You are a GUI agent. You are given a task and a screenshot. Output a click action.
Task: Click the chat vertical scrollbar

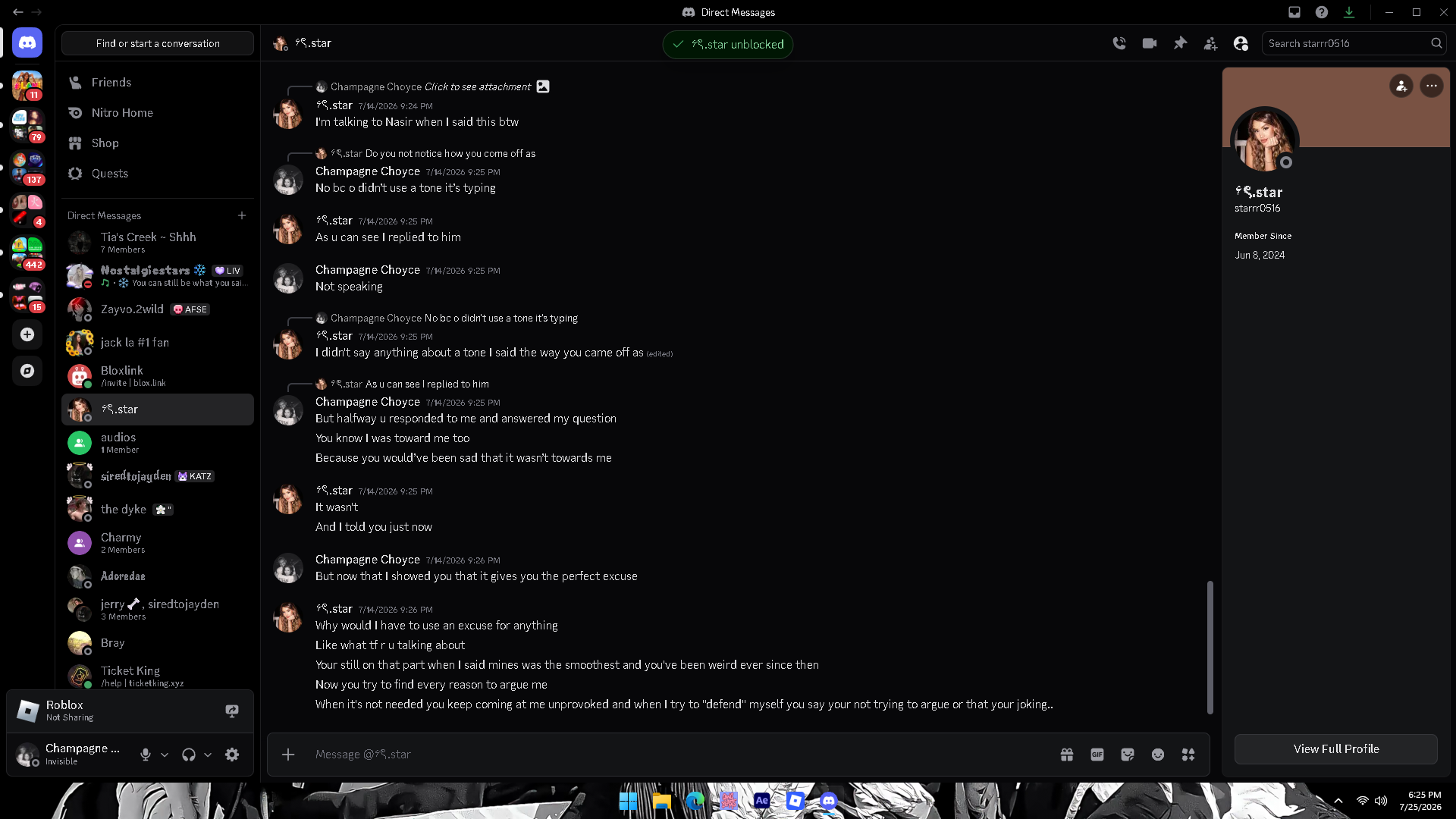[1210, 648]
